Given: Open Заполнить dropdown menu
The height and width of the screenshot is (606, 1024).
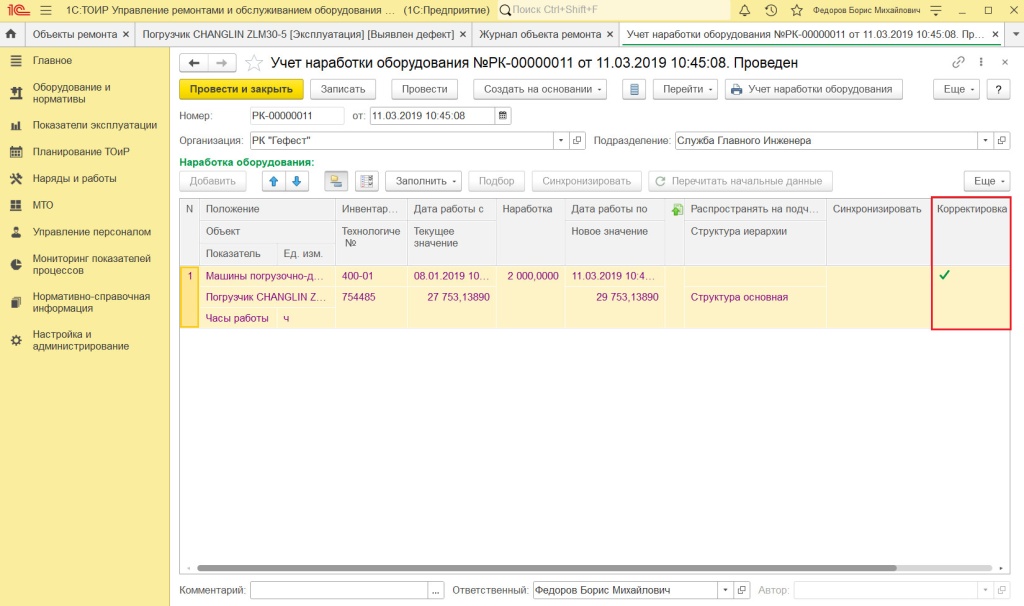Looking at the screenshot, I should [423, 182].
